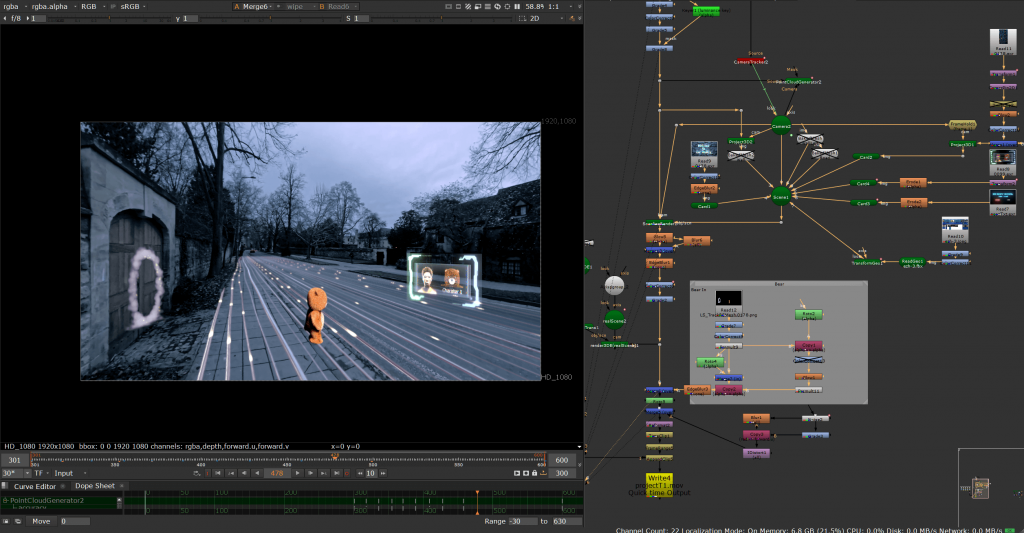
Task: Select the TransformGeo1 node
Action: click(867, 262)
